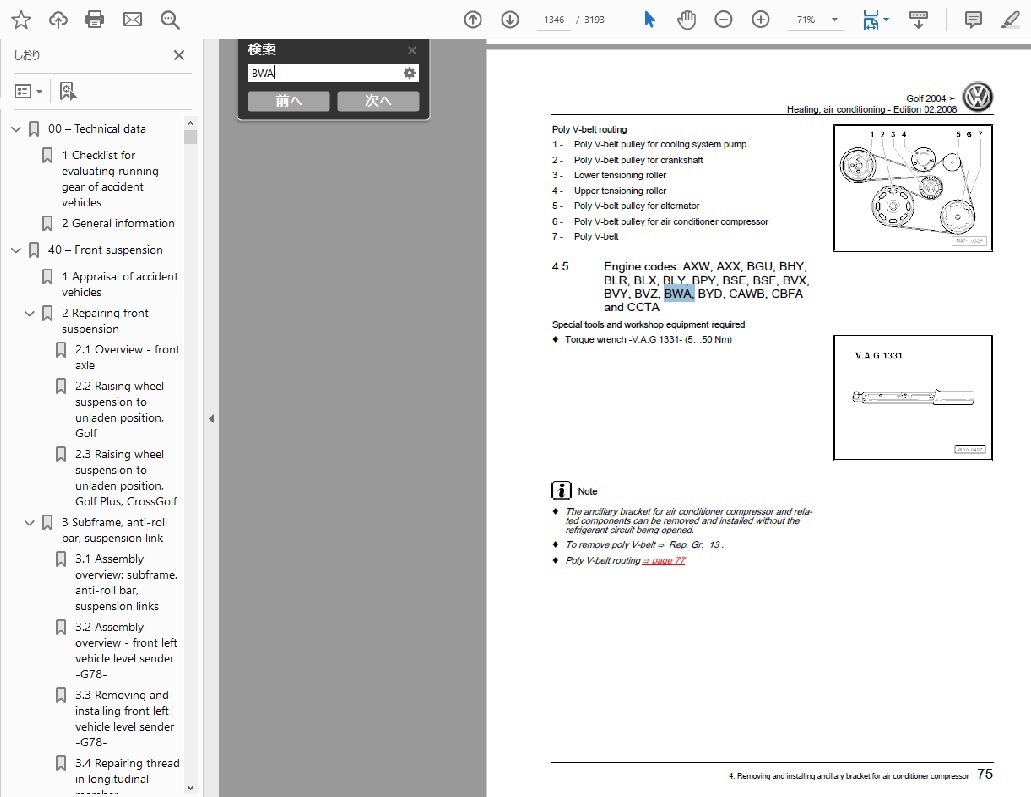Click the star bookmark icon in the toolbar
This screenshot has height=797, width=1031.
tap(21, 20)
